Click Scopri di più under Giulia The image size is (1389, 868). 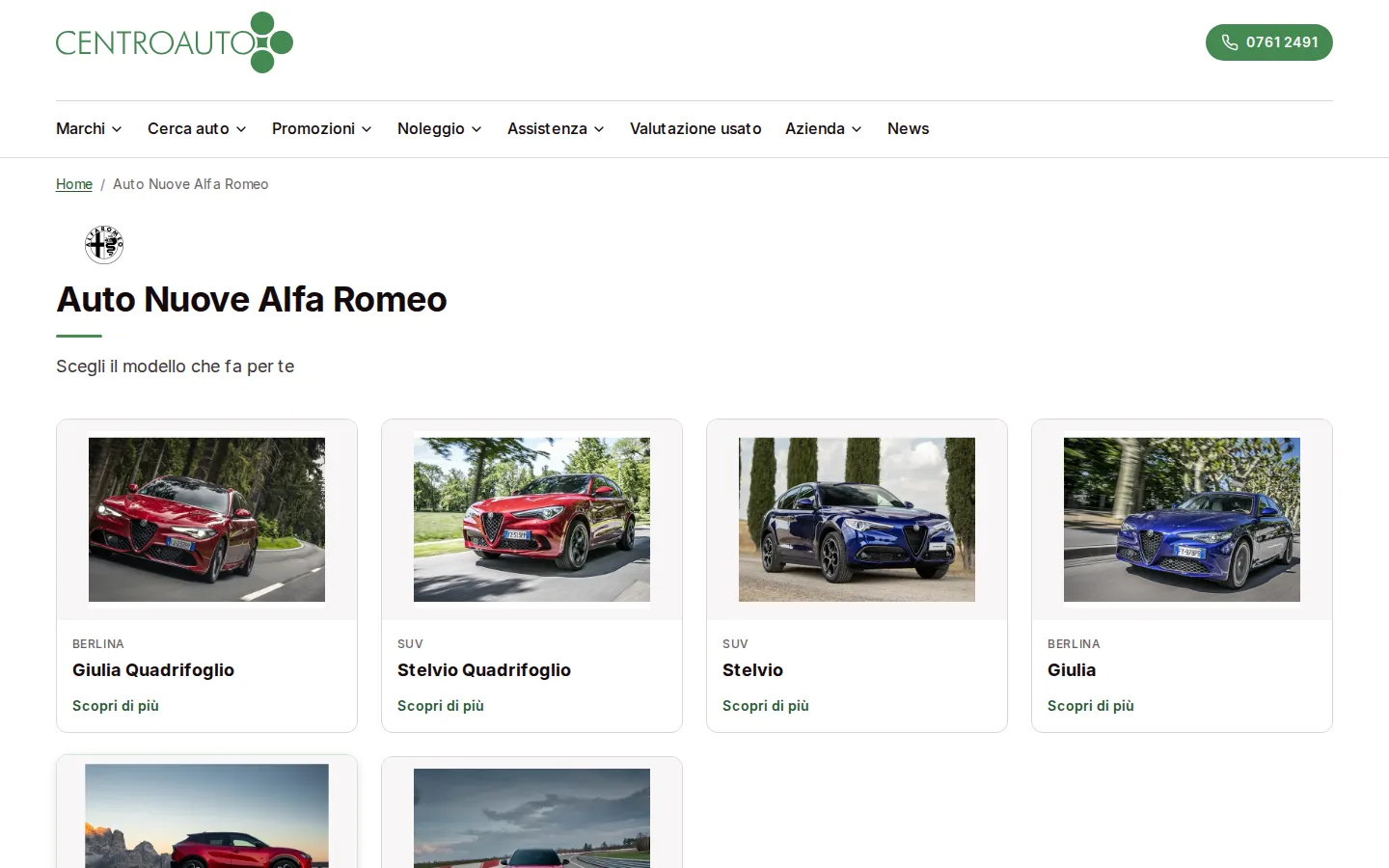[1091, 706]
